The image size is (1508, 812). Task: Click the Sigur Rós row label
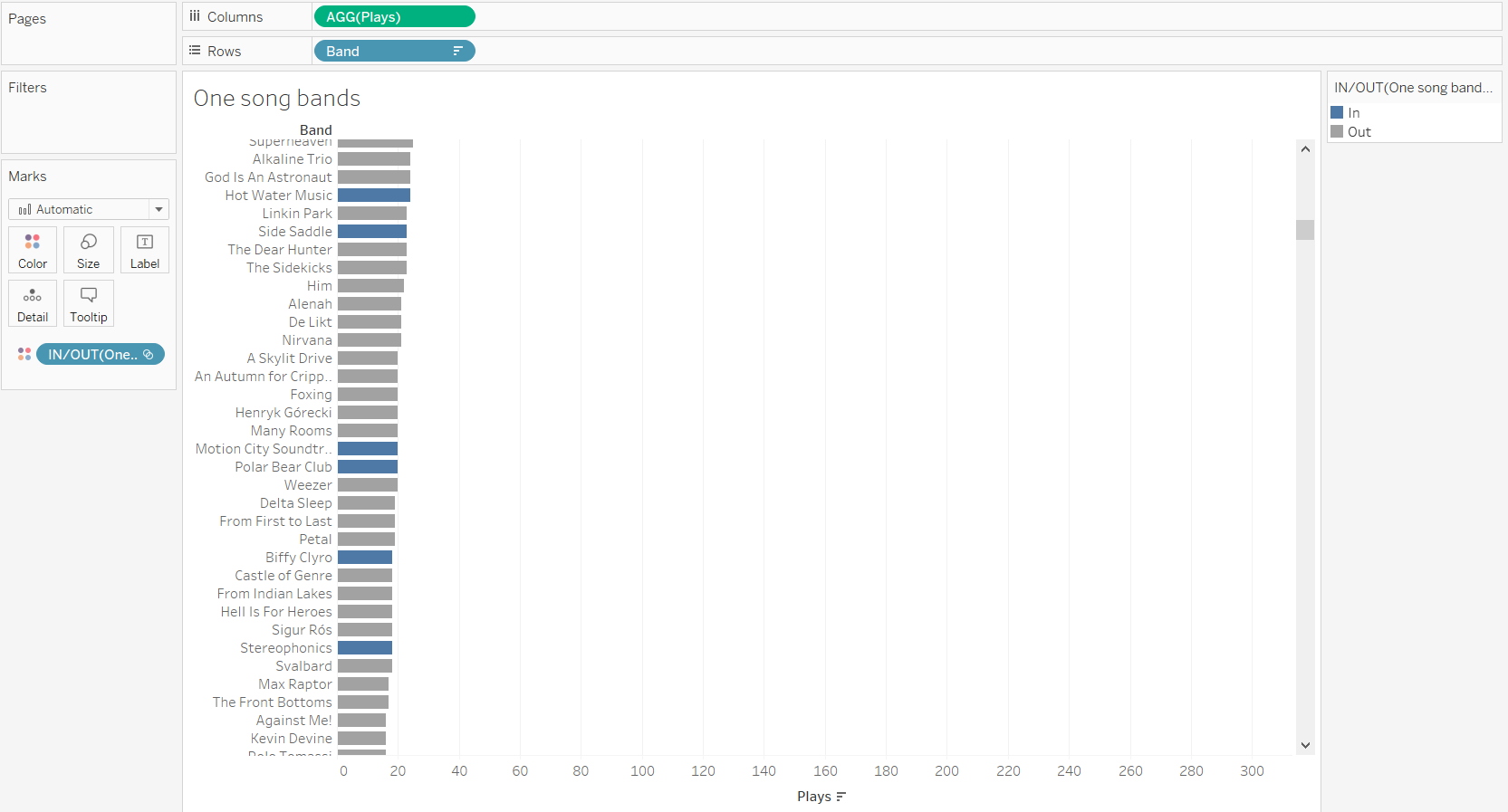tap(302, 630)
